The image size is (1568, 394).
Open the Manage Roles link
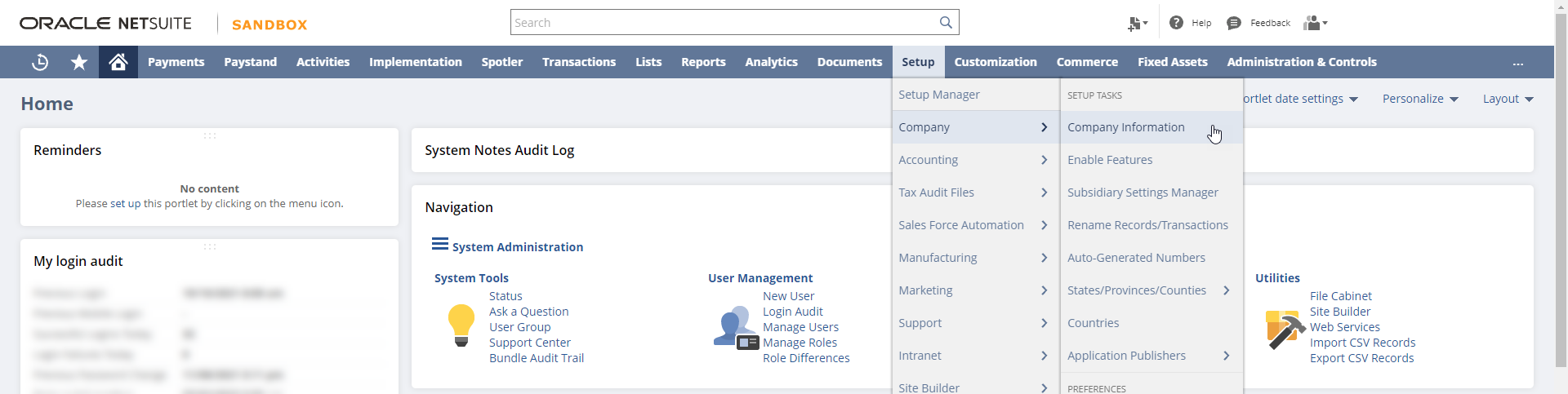pyautogui.click(x=800, y=343)
